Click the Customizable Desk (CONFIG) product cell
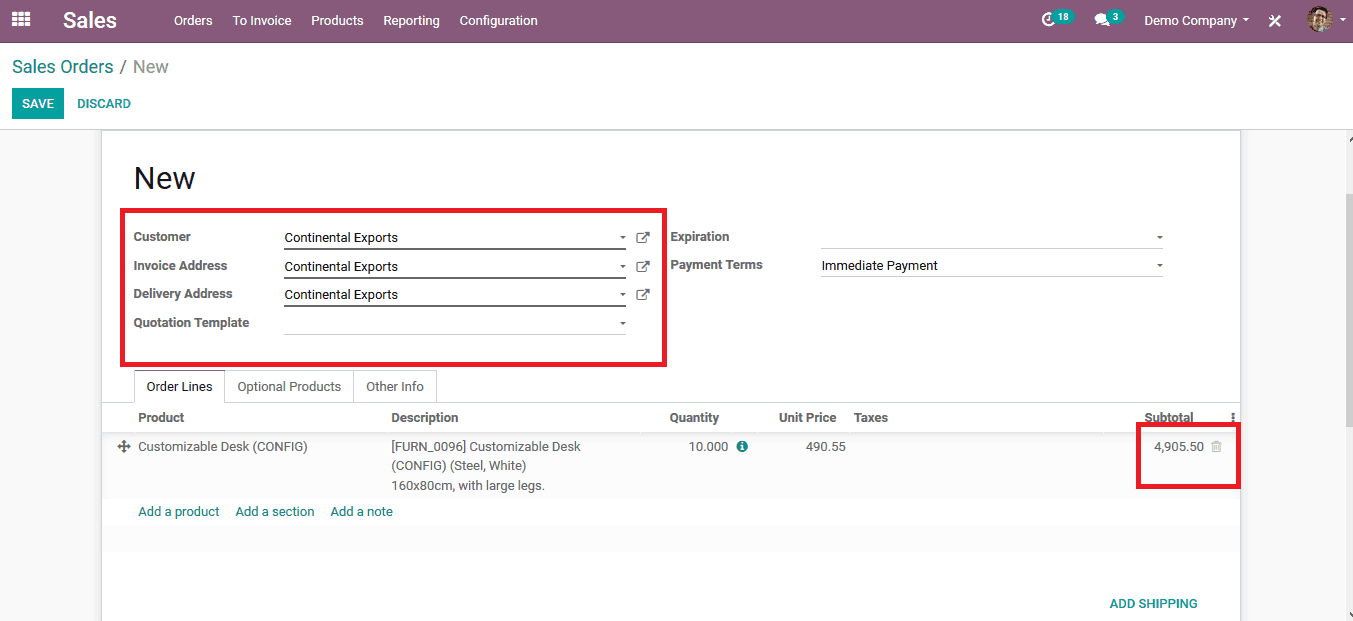 [x=223, y=447]
